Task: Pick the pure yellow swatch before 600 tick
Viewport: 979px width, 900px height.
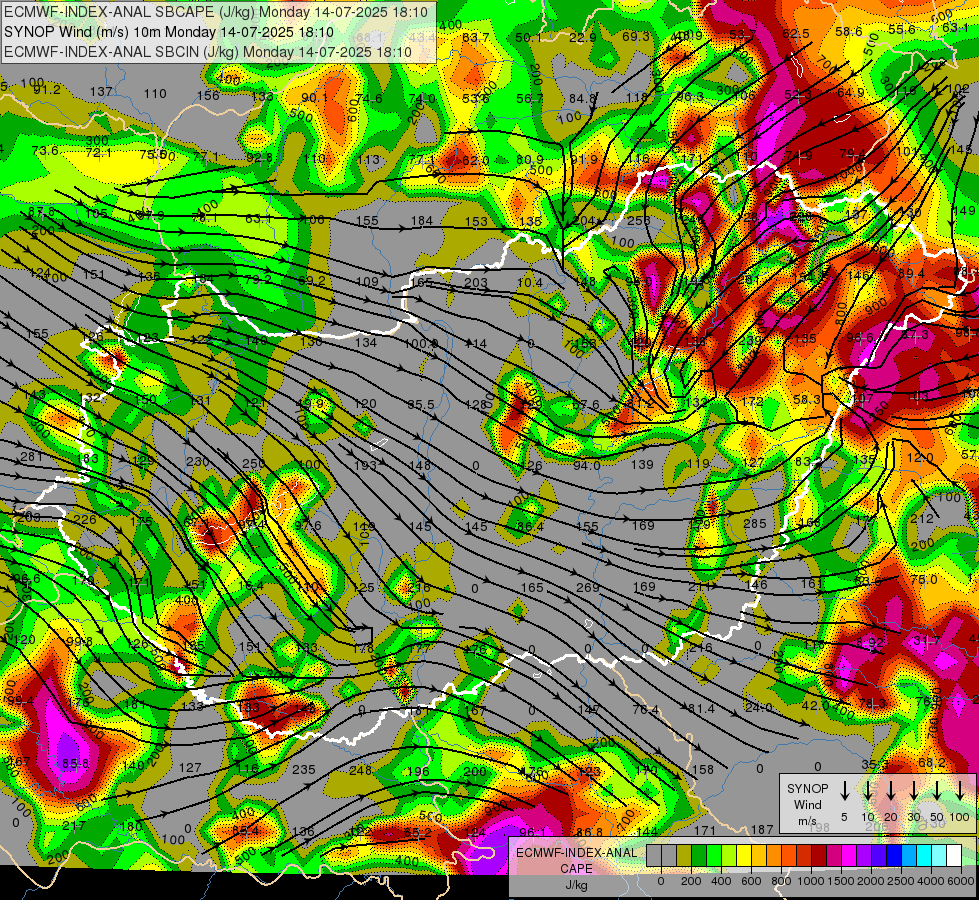Action: pos(744,856)
